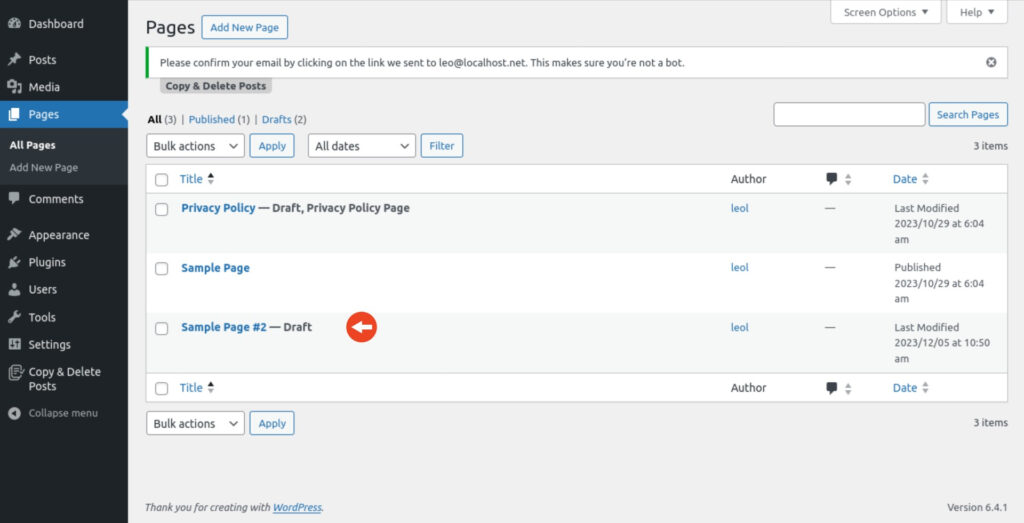Click the Settings sliders icon

(x=14, y=344)
